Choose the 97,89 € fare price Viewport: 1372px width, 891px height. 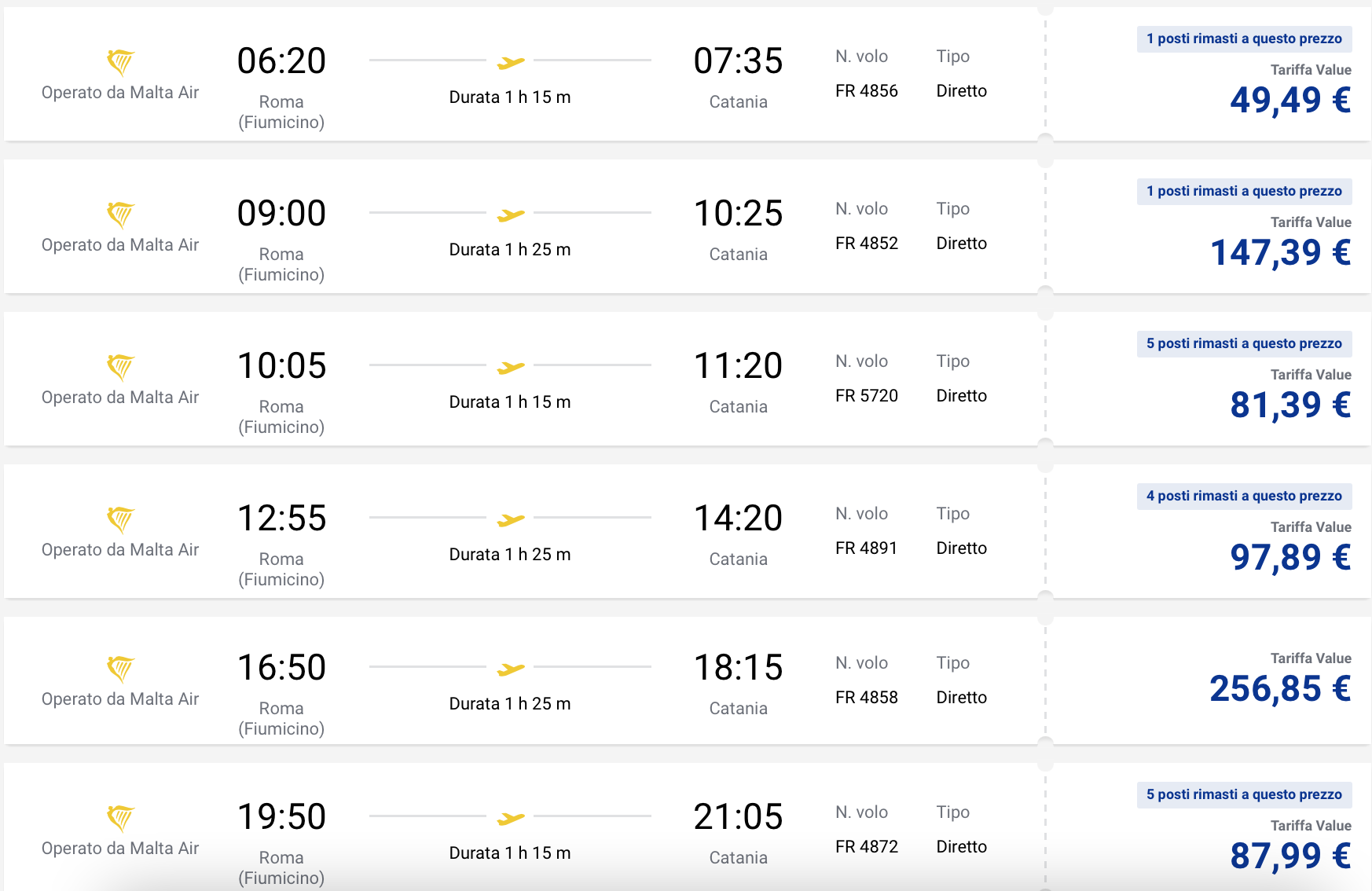(x=1290, y=557)
